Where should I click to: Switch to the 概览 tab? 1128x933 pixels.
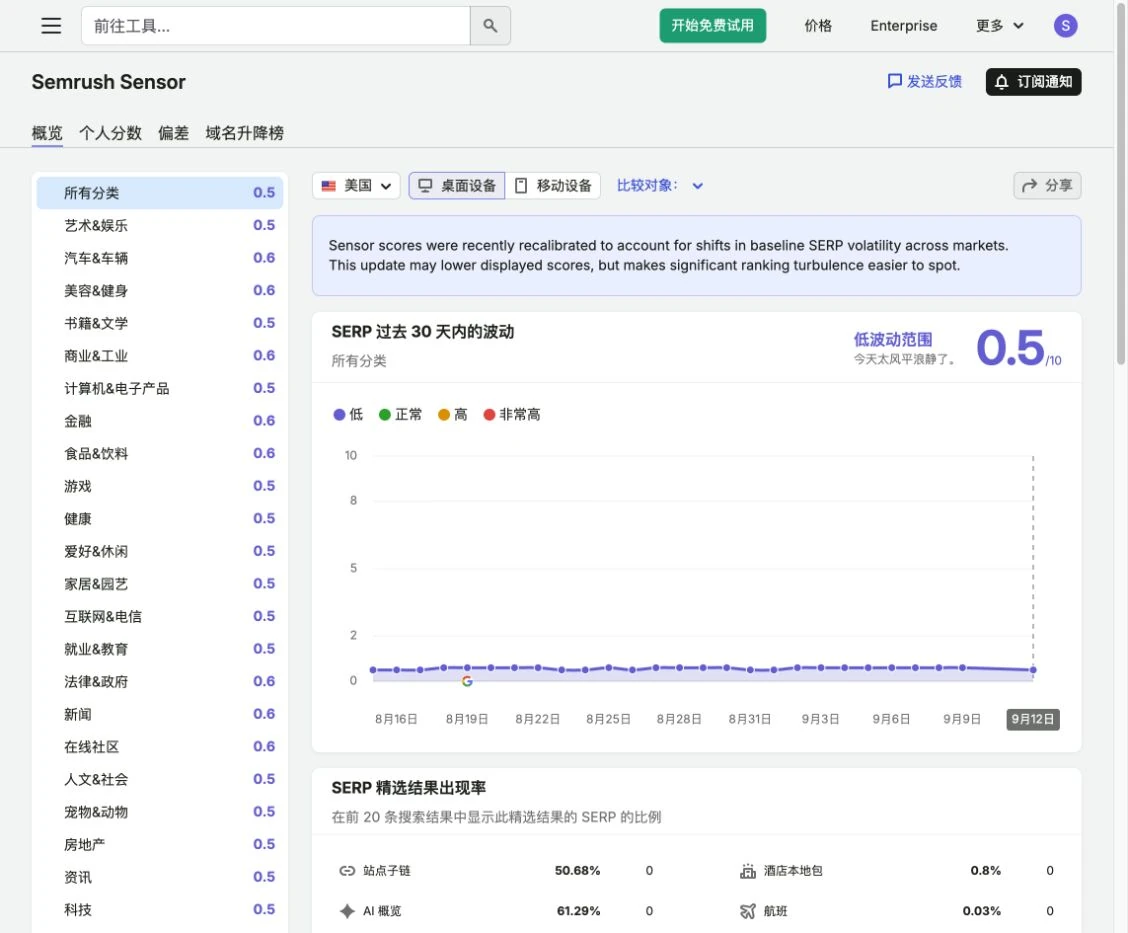coord(47,133)
